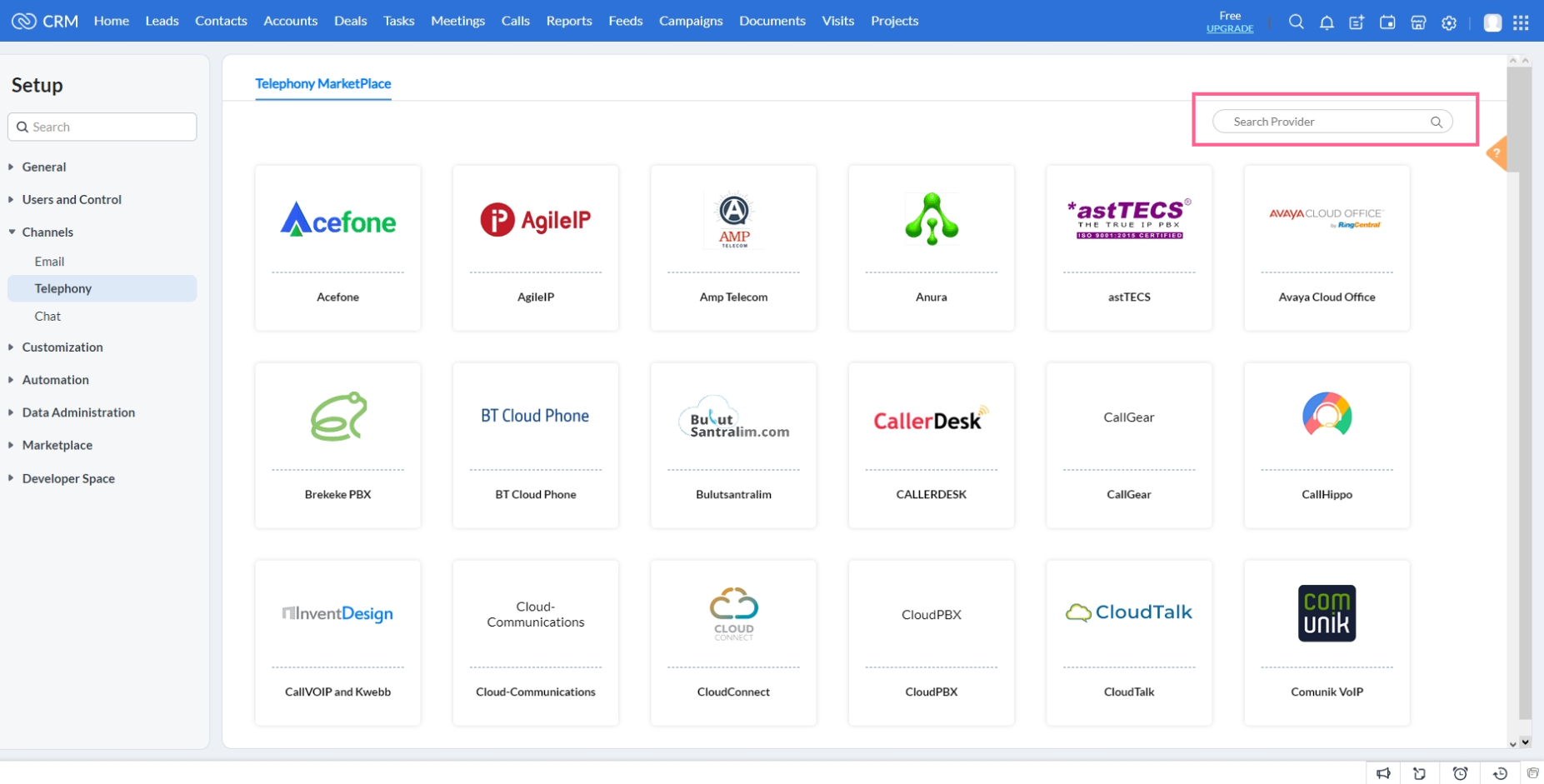This screenshot has width=1544, height=784.
Task: Select the CallVOIP and Kwebb card
Action: (337, 642)
